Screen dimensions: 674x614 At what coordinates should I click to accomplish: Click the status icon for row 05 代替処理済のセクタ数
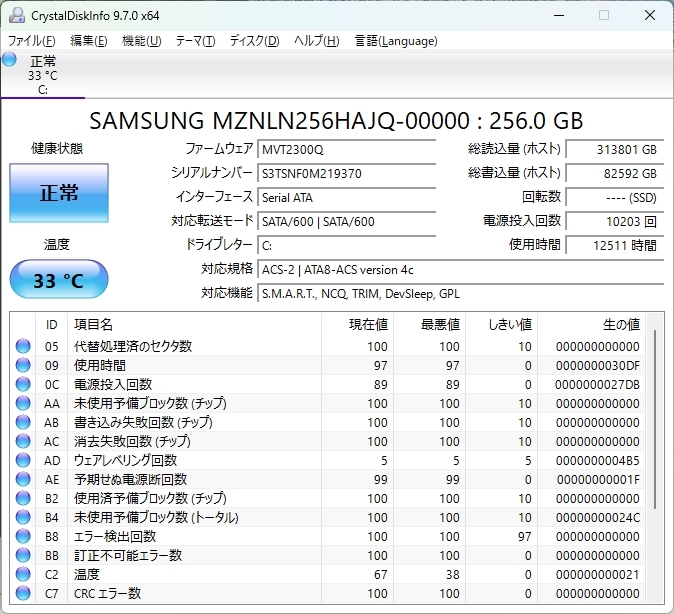[23, 346]
